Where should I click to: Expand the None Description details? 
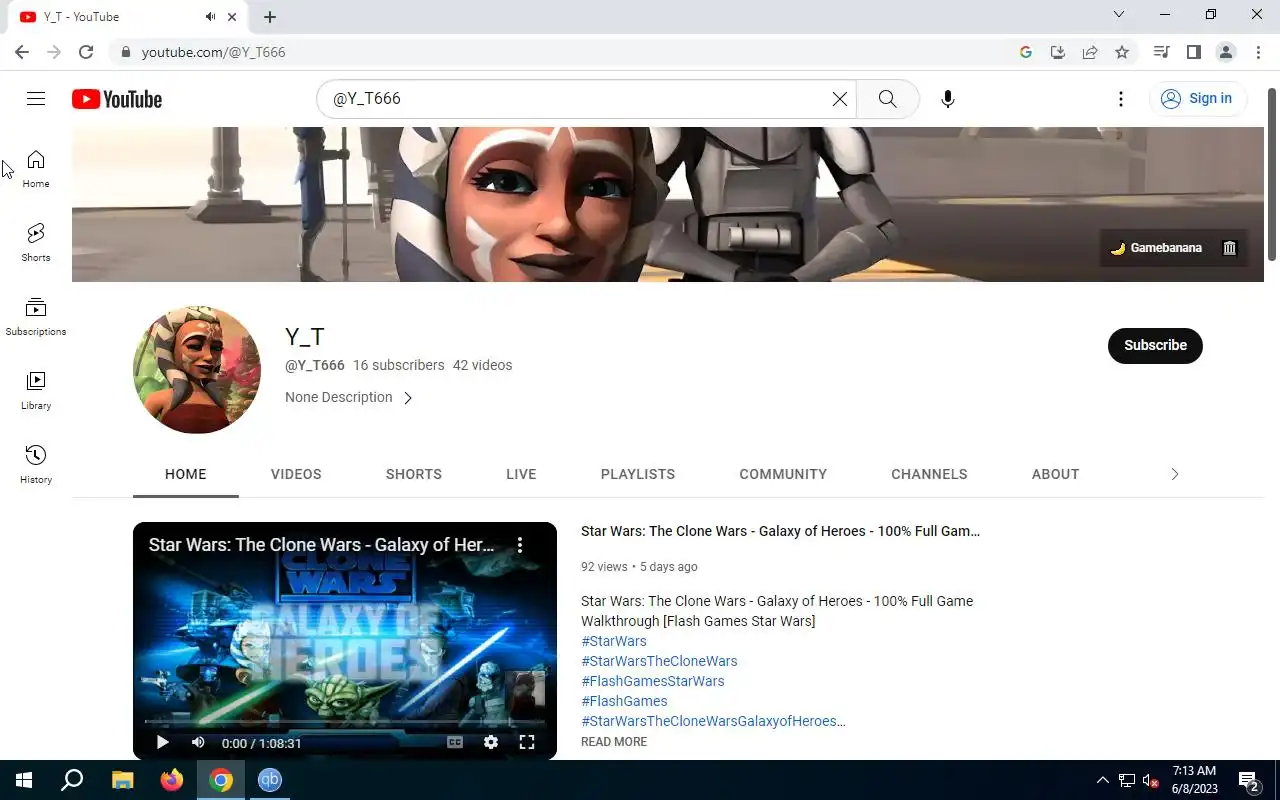349,397
